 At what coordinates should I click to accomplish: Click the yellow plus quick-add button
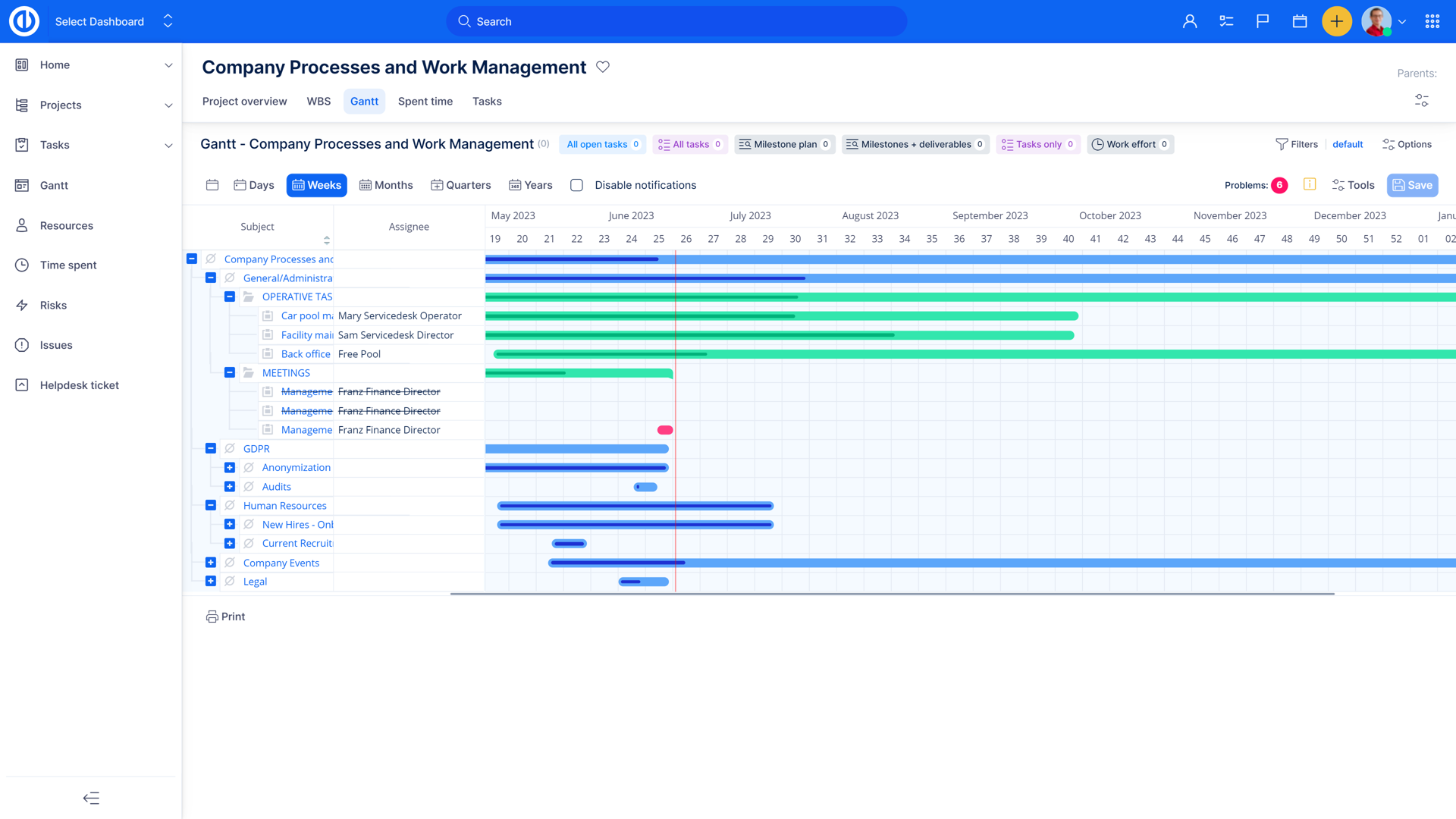1336,21
